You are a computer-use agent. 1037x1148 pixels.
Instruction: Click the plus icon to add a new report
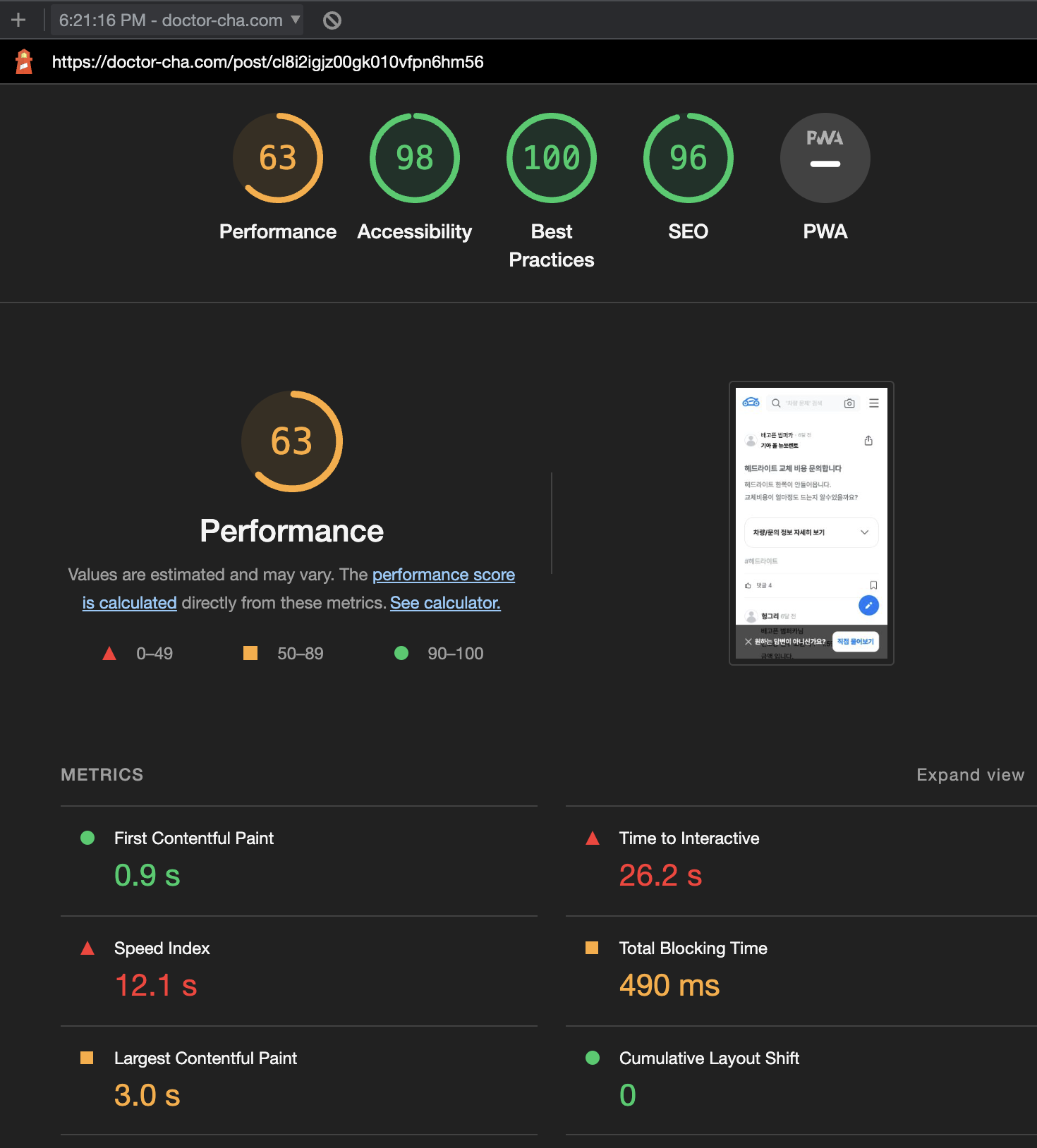pyautogui.click(x=18, y=20)
